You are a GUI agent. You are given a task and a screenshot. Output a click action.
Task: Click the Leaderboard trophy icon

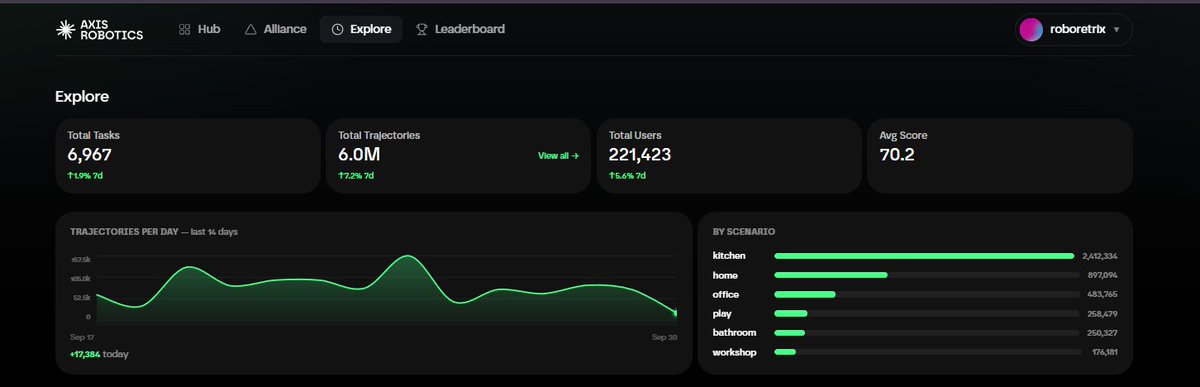(422, 29)
